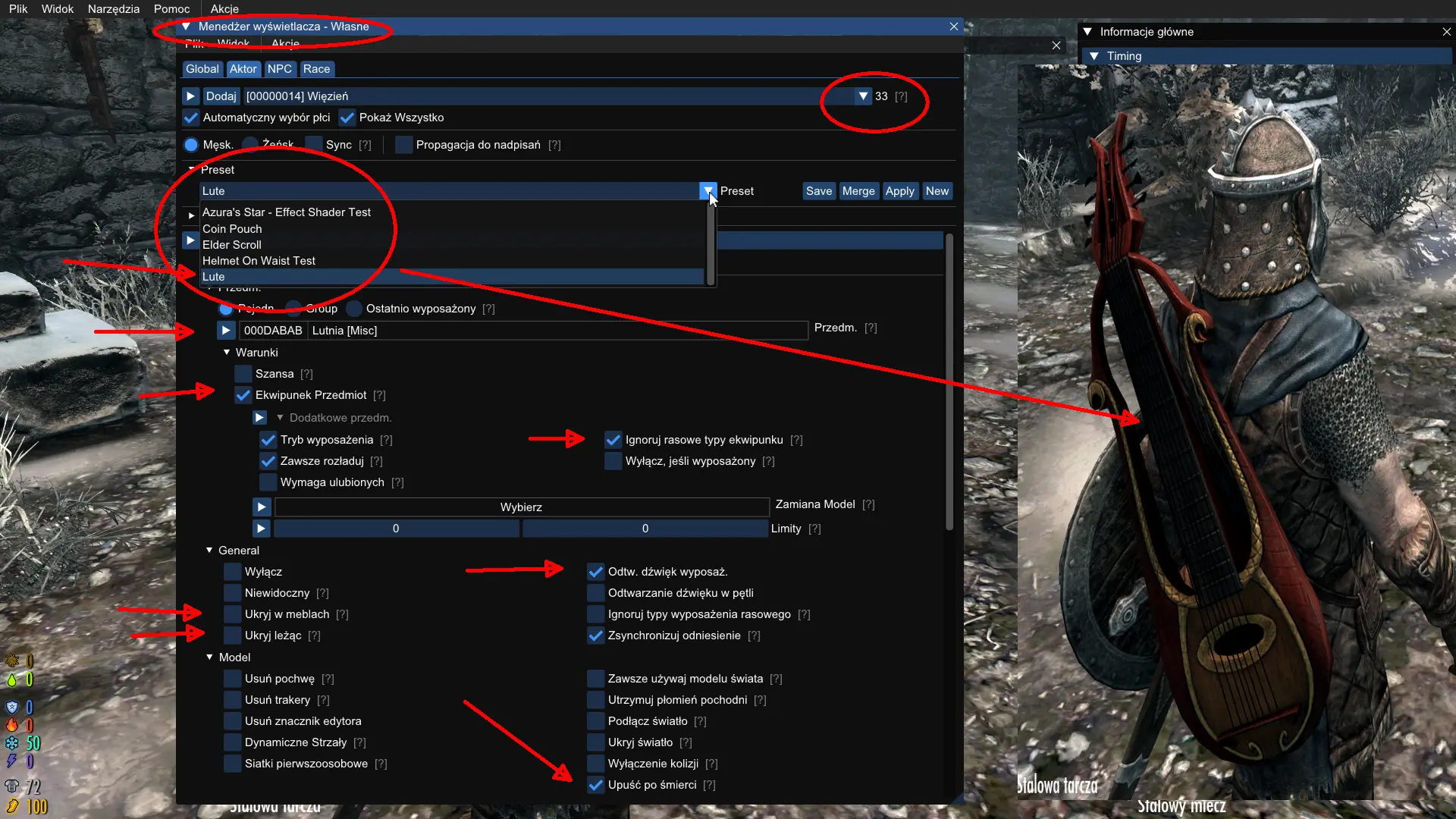Enable the Szansa checkbox
The width and height of the screenshot is (1456, 819).
pyautogui.click(x=243, y=374)
